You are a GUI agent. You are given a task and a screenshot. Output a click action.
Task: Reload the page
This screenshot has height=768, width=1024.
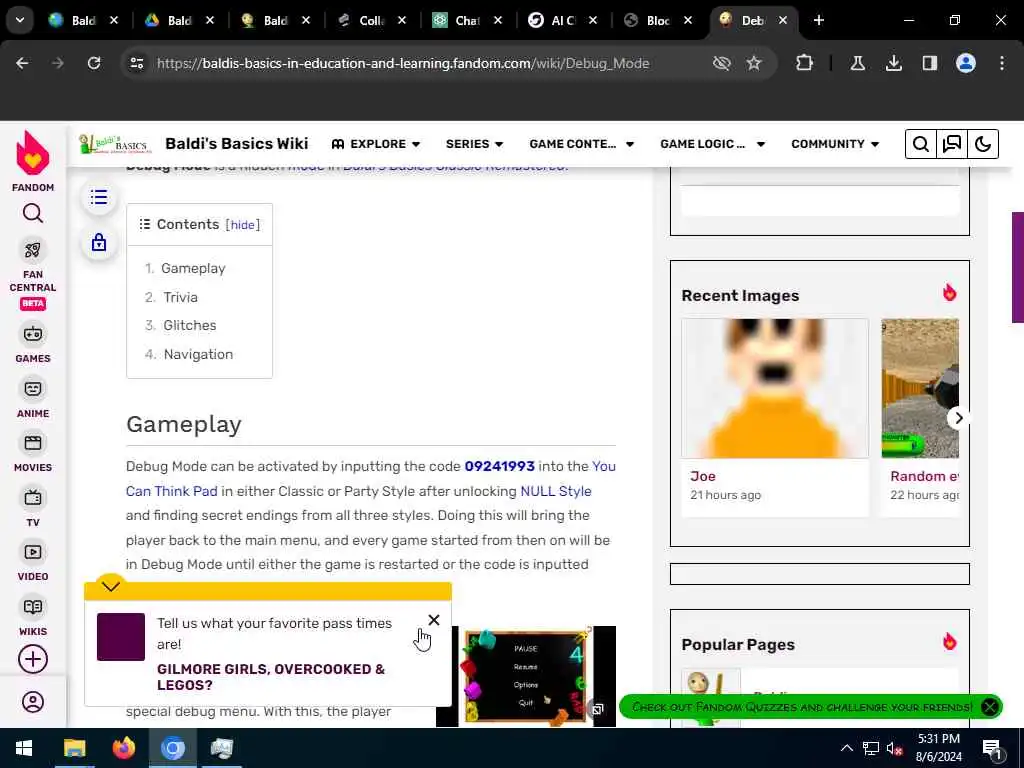pos(94,63)
